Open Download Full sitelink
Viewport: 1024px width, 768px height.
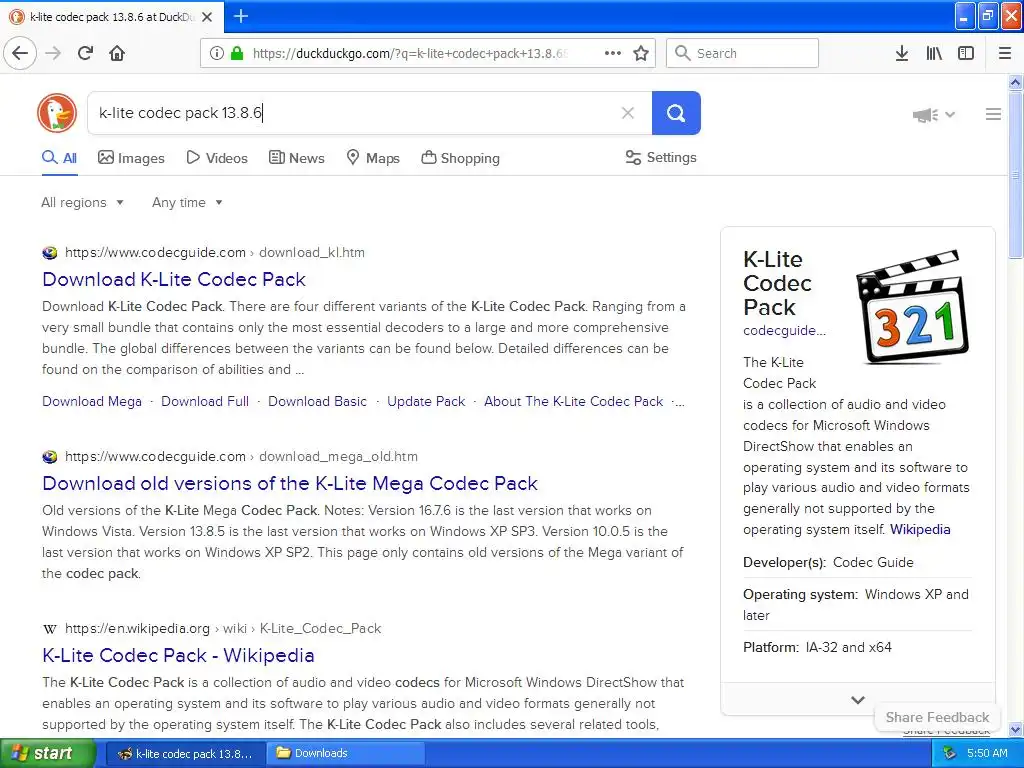(x=205, y=402)
